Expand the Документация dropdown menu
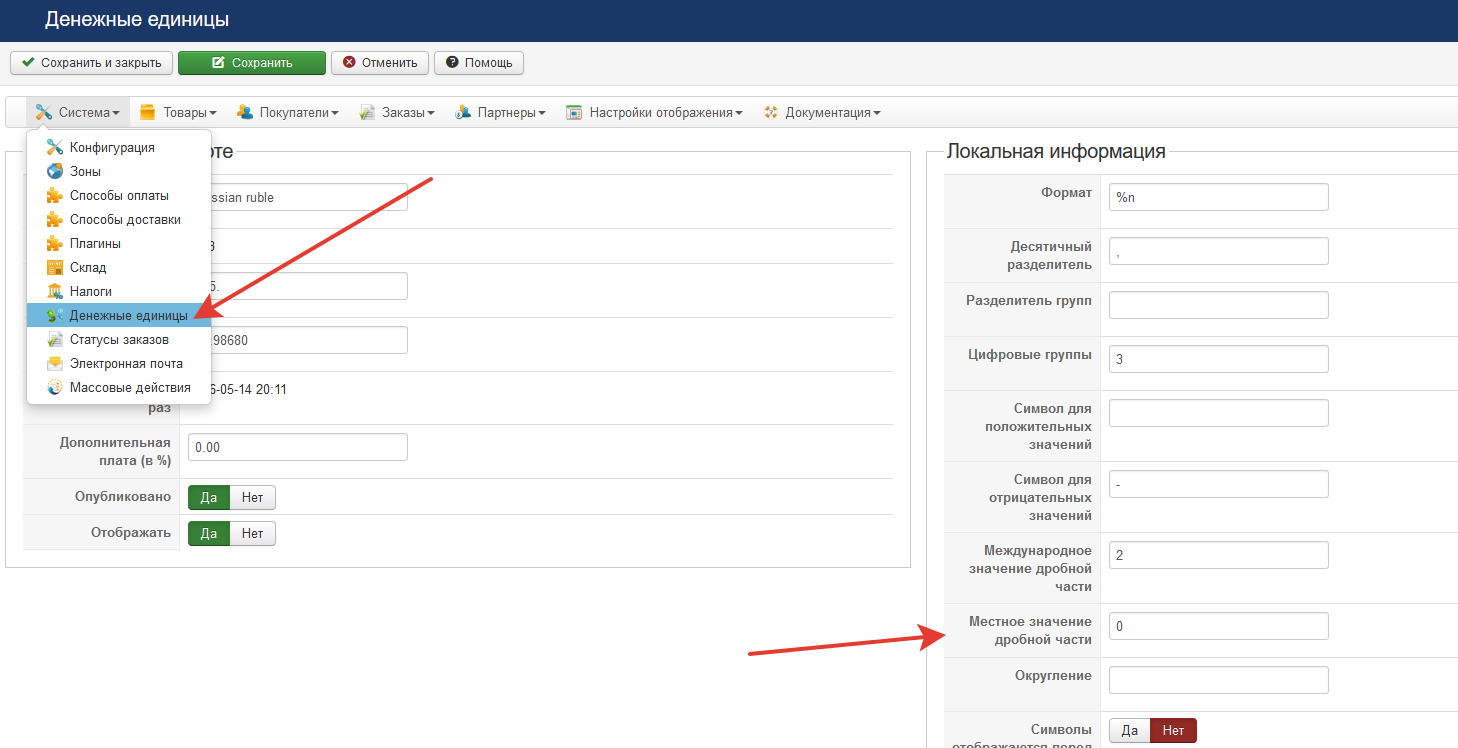The height and width of the screenshot is (748, 1458). point(821,112)
